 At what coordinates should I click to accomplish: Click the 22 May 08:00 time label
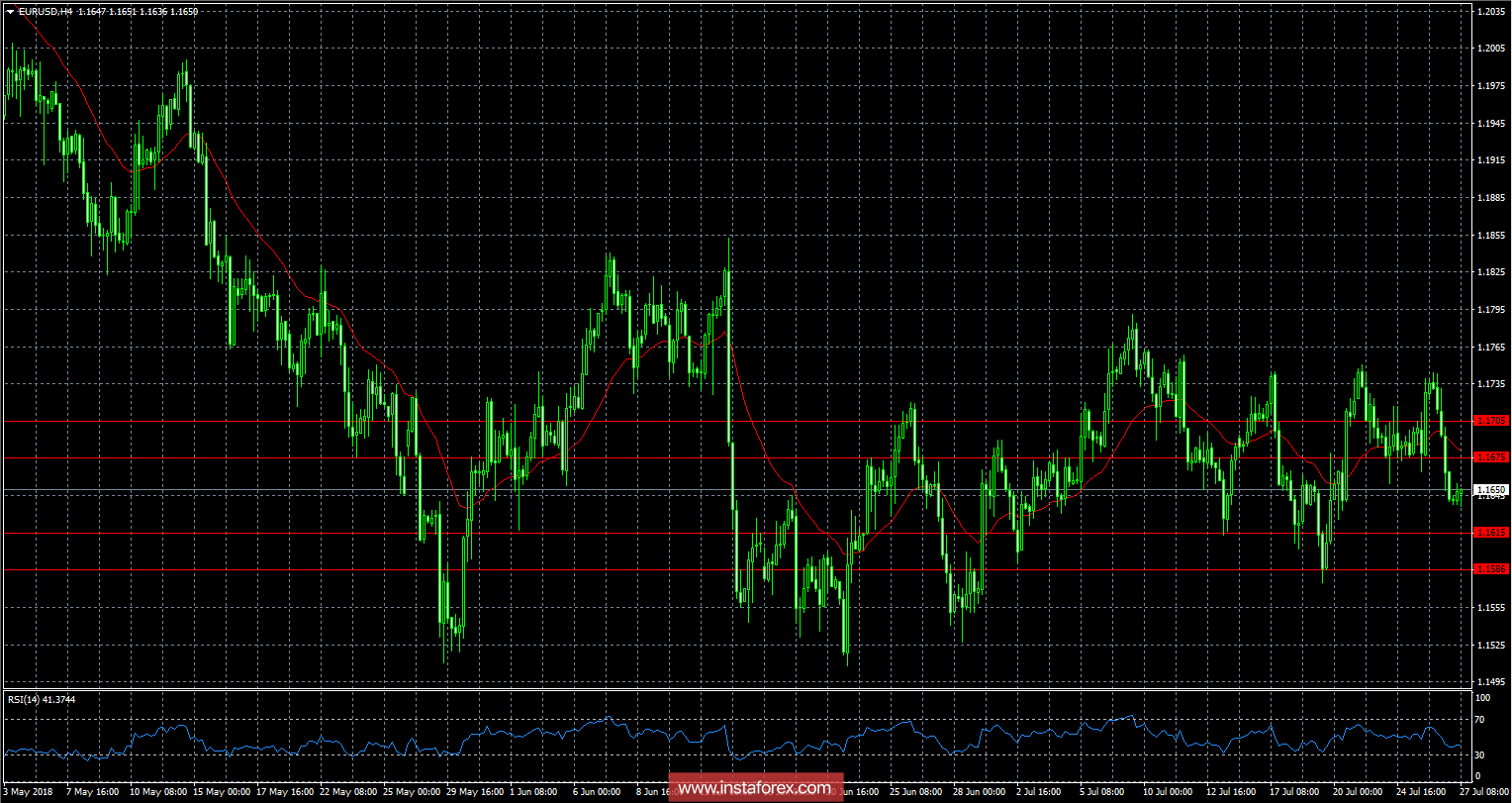347,792
